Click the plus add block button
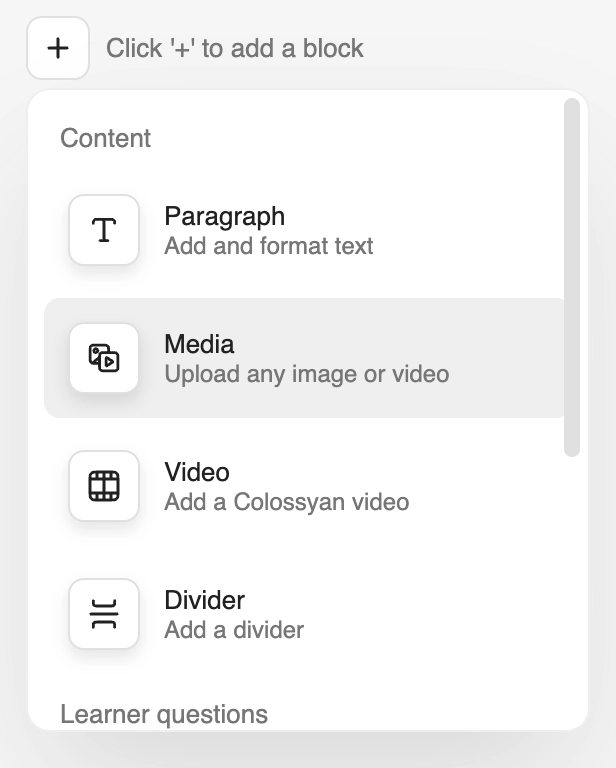616x768 pixels. [58, 48]
